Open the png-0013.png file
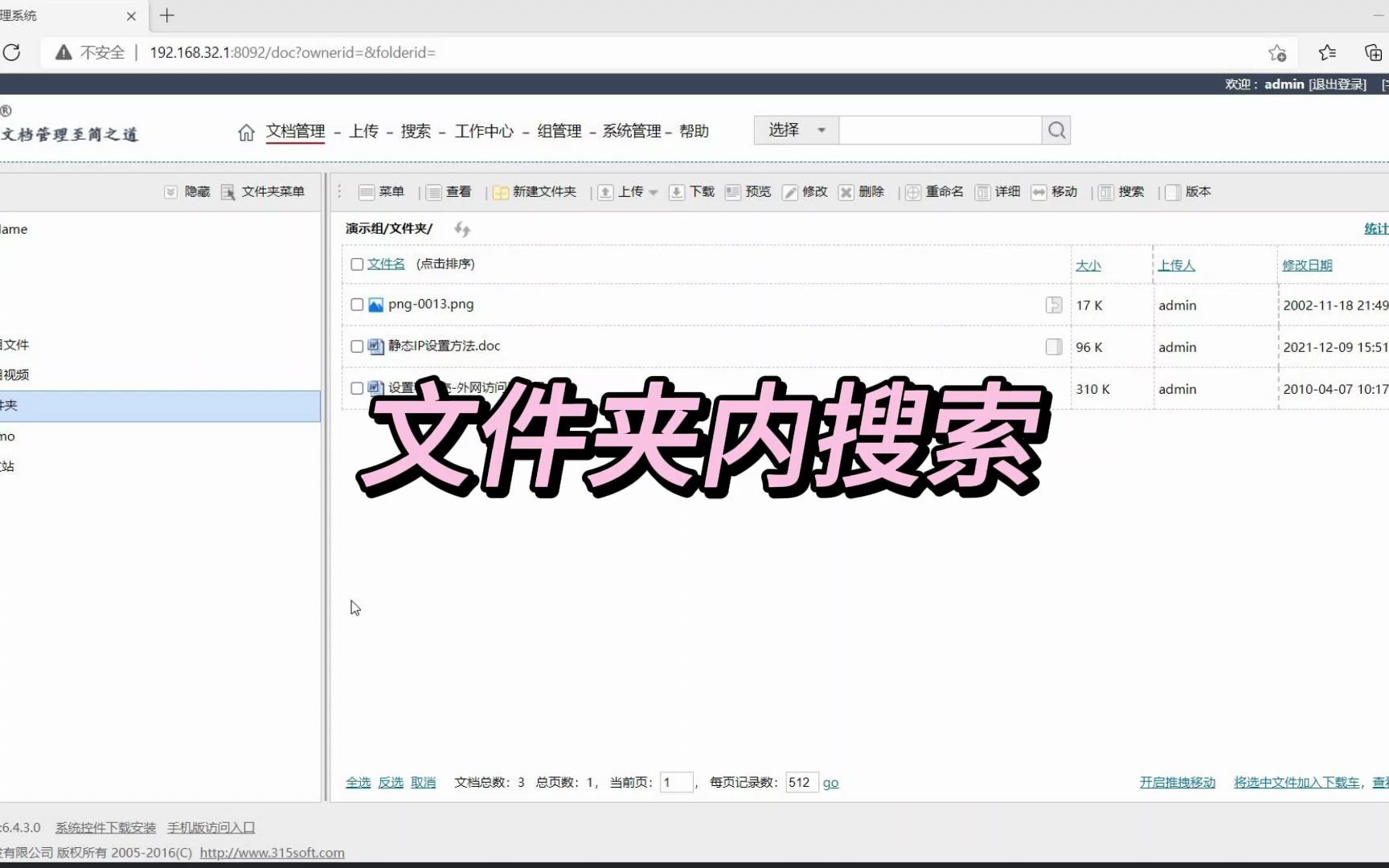 click(431, 305)
